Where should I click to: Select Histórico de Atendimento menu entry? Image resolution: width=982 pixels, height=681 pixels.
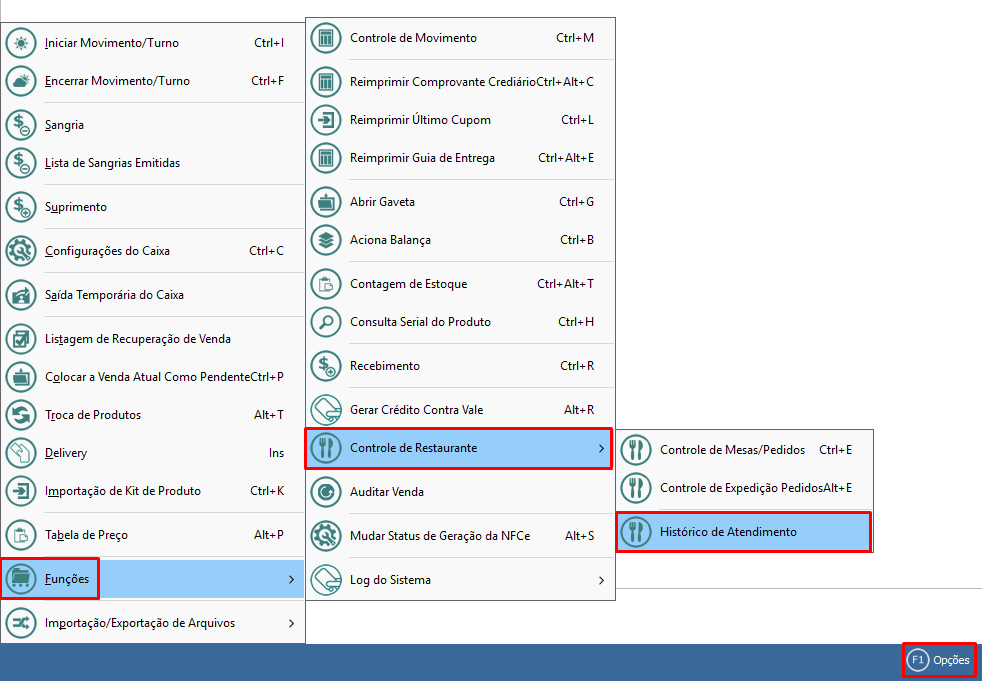(728, 532)
